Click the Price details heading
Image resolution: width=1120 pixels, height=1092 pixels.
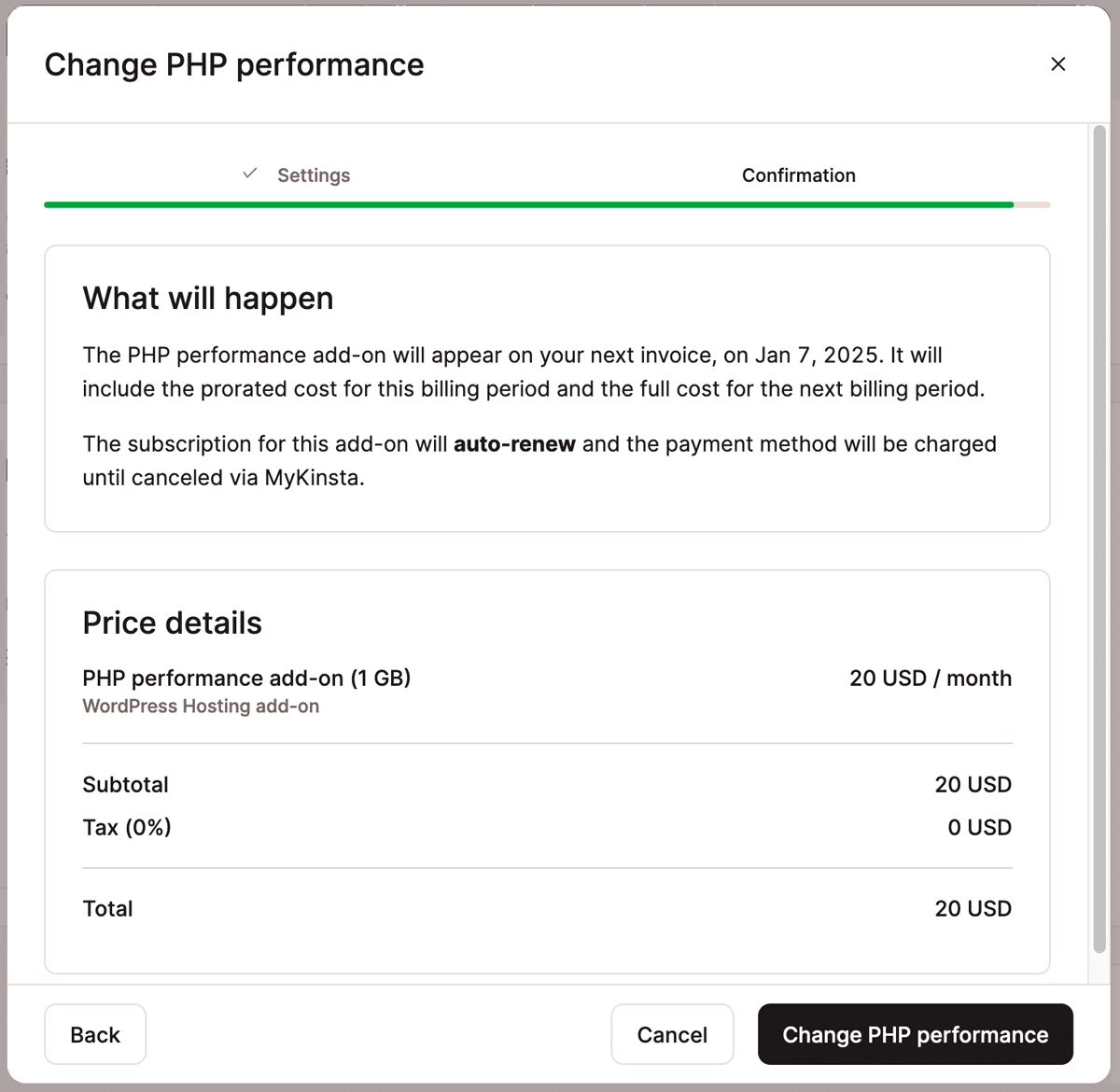click(x=173, y=623)
